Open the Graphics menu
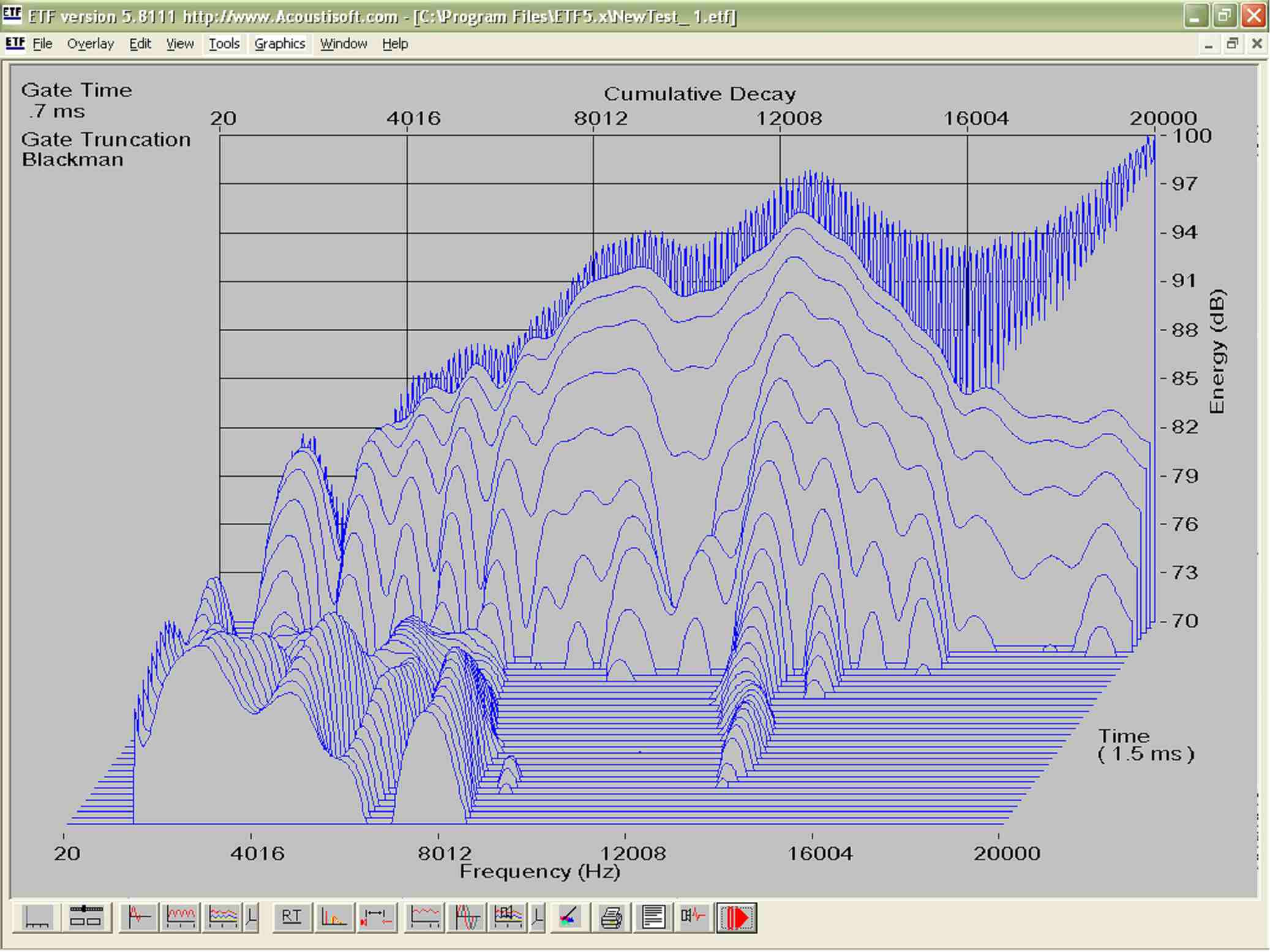 point(279,44)
